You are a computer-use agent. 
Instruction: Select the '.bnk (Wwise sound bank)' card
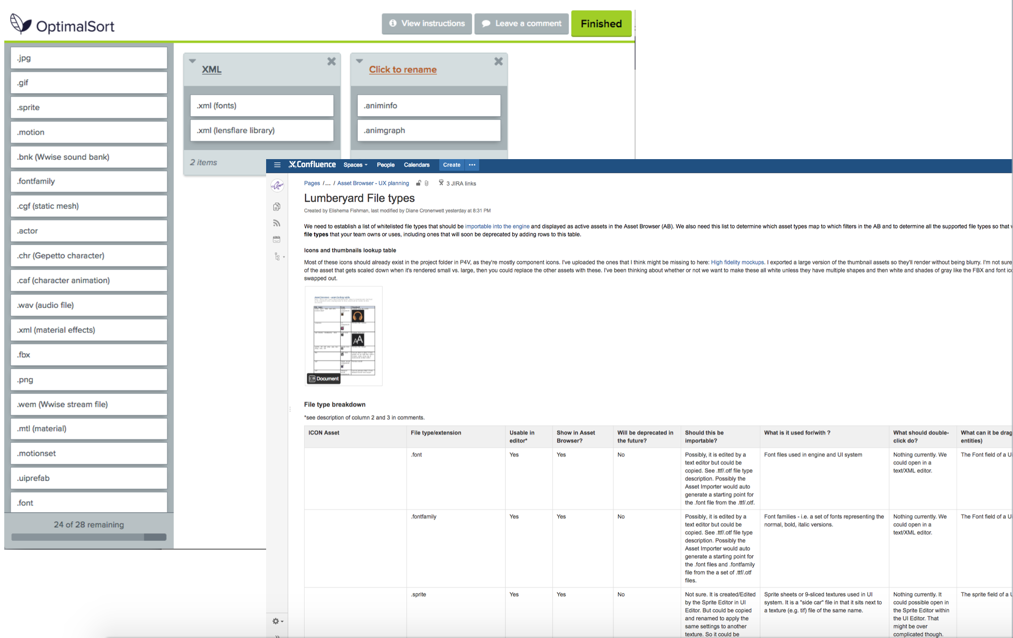[89, 157]
